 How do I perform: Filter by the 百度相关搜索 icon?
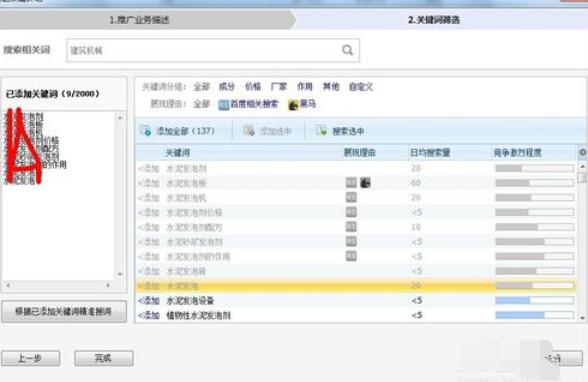pos(224,105)
